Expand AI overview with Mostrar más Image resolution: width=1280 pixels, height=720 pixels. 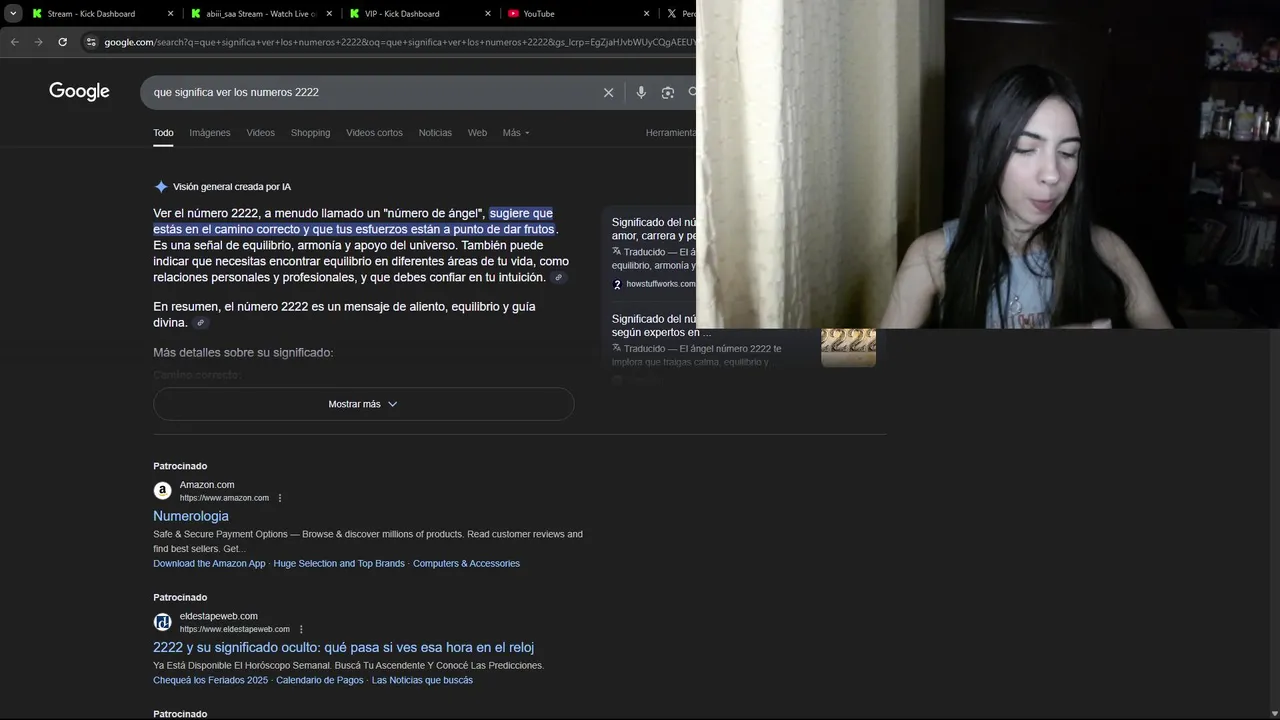[x=363, y=404]
